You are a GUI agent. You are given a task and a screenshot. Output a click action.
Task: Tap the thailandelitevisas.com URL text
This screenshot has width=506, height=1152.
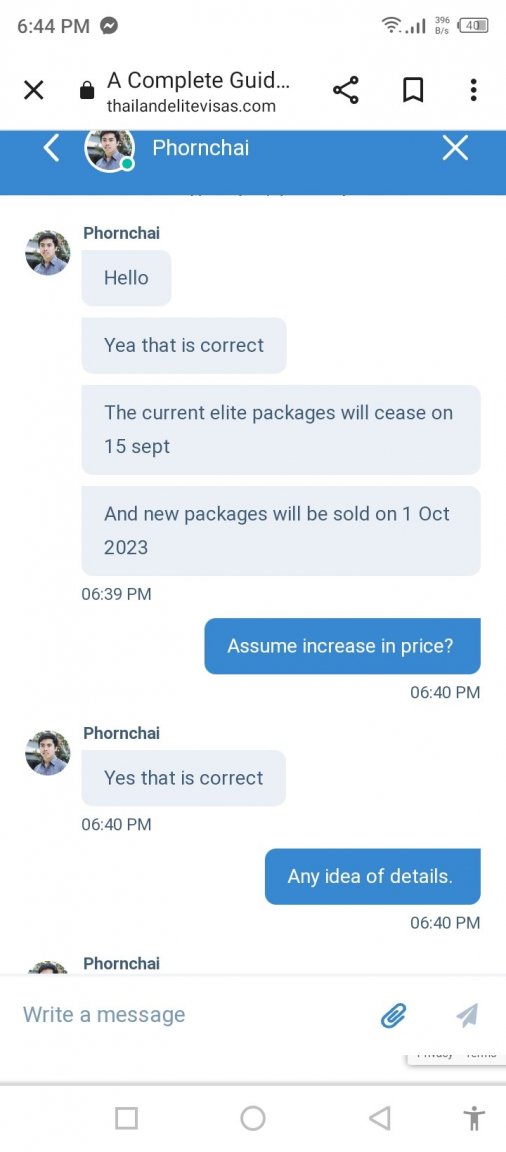pos(191,107)
